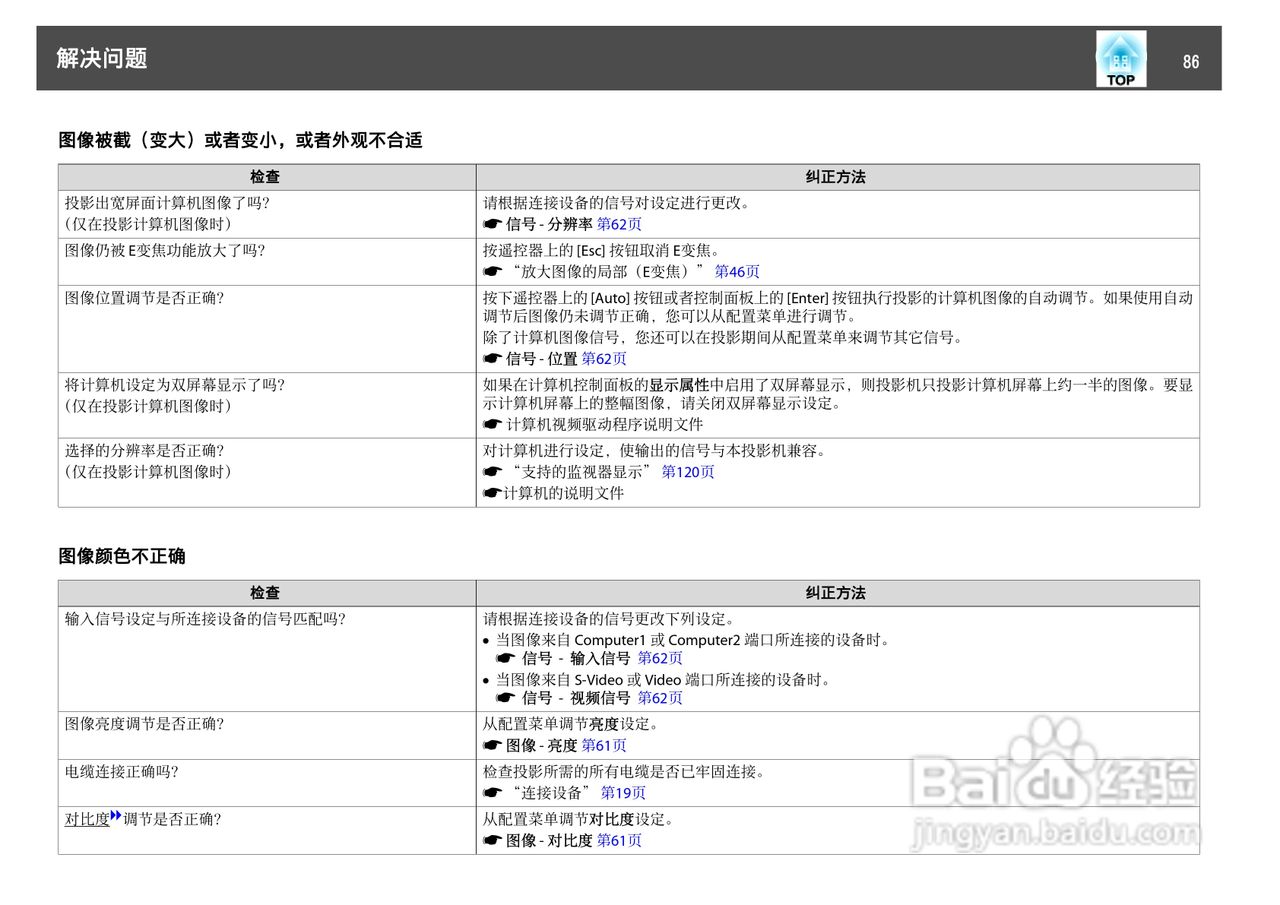
Task: Click the 检查 header of the first table
Action: (265, 177)
